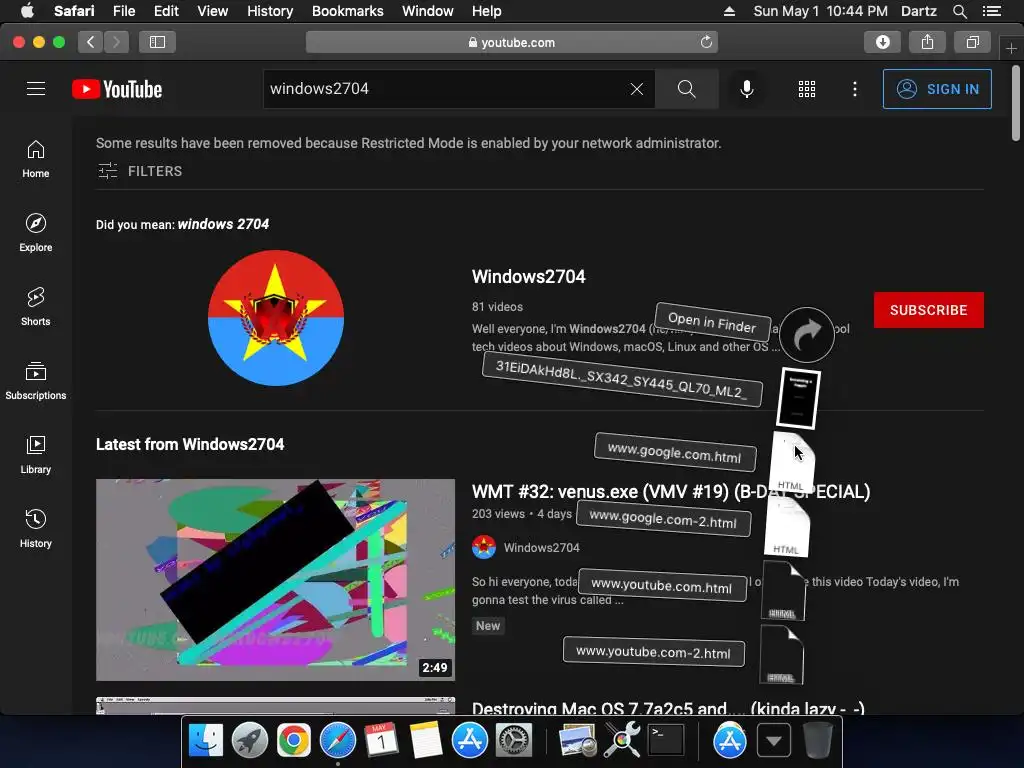Open the three-dot settings menu
Screen dimensions: 1024x768
[x=855, y=89]
